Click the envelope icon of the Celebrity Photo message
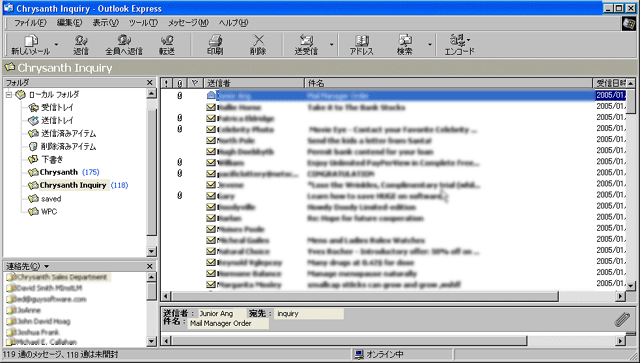Screen dimensions: 640x363 [x=211, y=129]
